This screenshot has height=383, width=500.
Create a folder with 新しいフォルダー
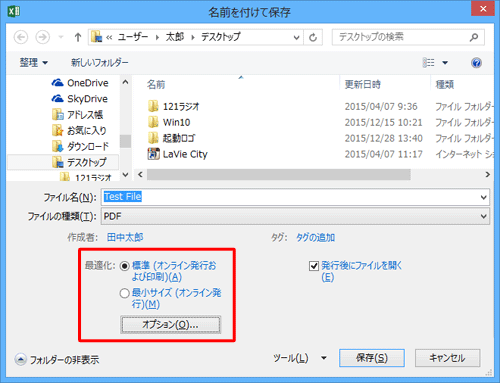(99, 62)
